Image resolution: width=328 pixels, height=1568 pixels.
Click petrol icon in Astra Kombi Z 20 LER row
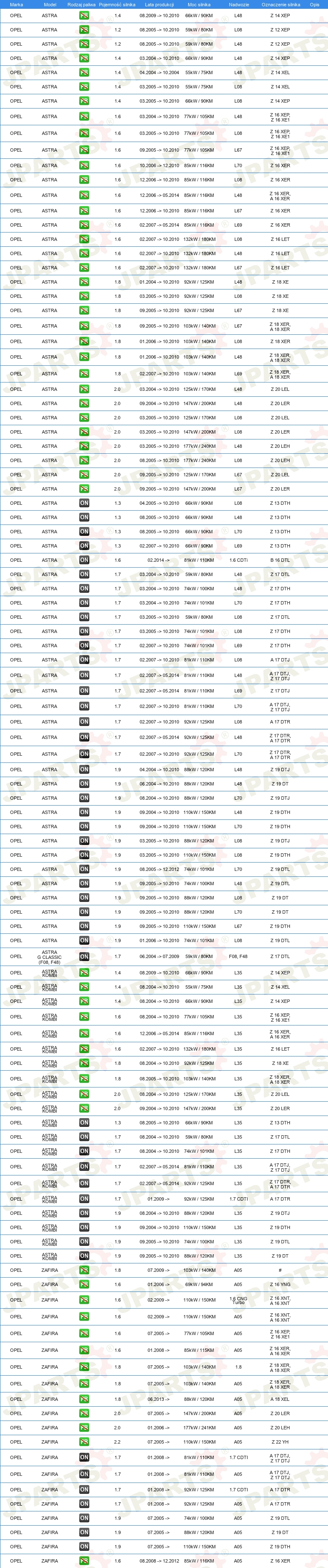pyautogui.click(x=84, y=1108)
